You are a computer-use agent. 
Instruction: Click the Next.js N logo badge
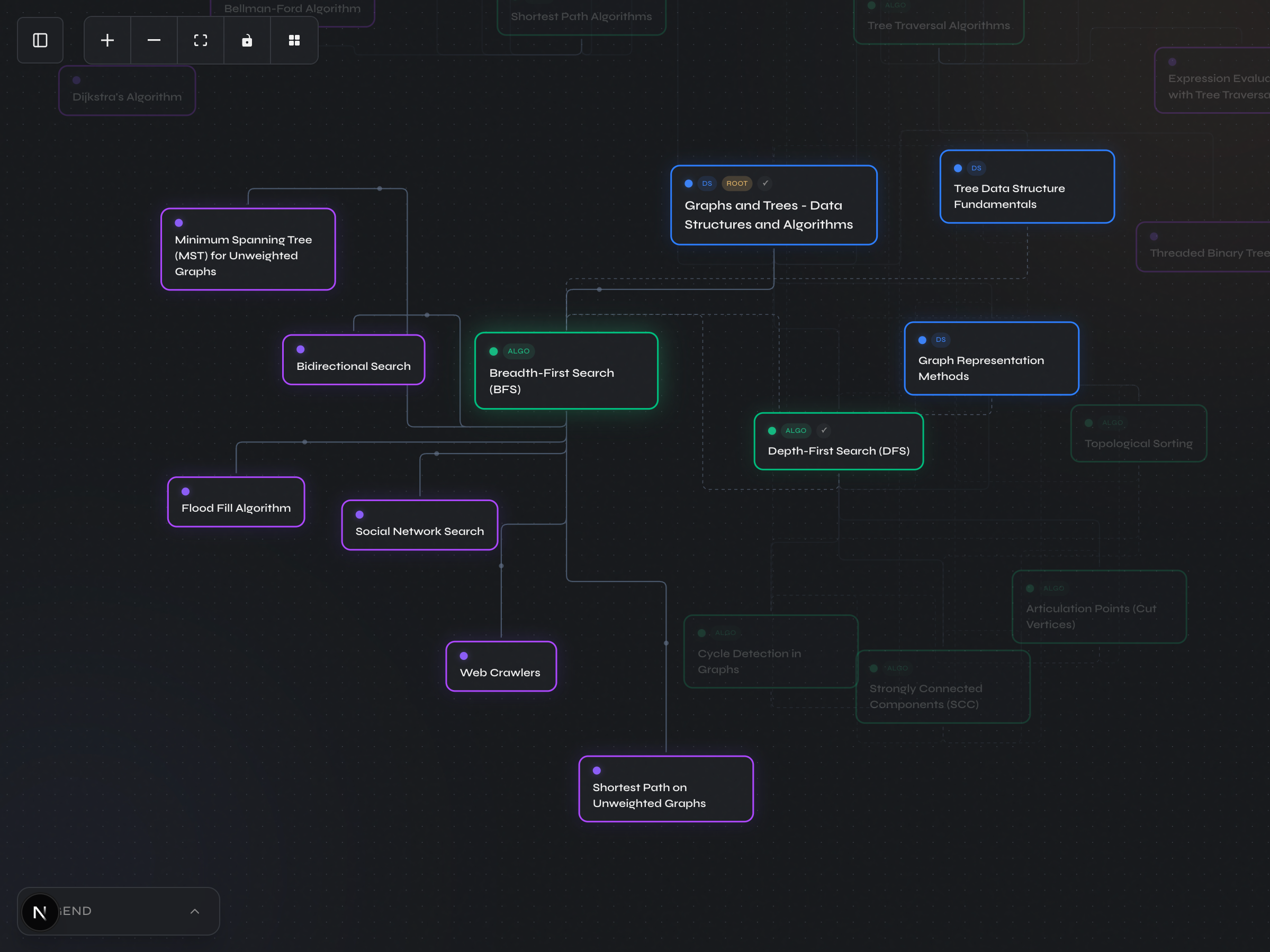point(40,911)
